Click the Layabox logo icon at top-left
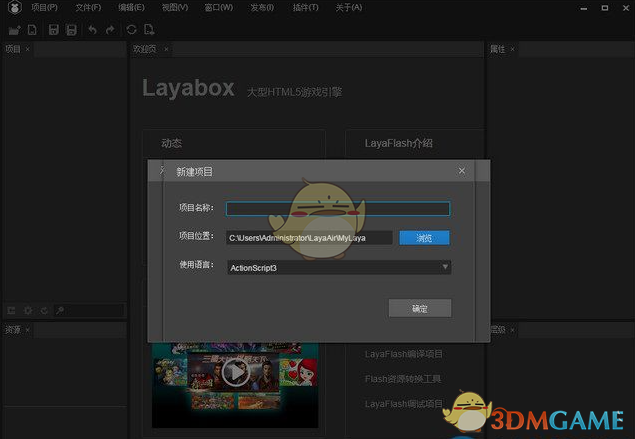 tap(12, 8)
